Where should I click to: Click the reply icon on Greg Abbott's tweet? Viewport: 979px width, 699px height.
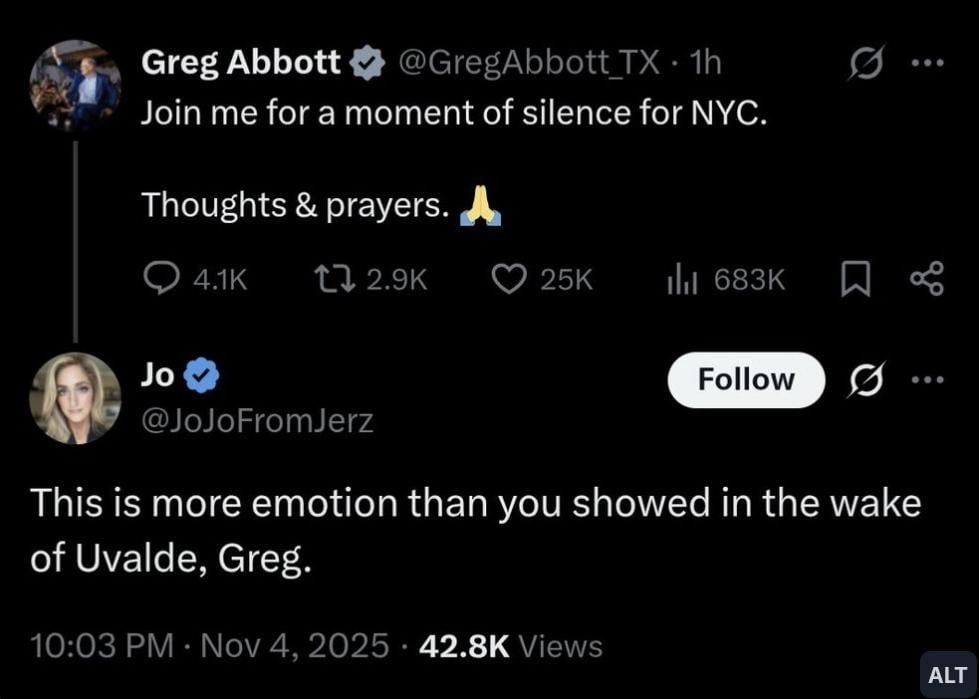point(161,279)
